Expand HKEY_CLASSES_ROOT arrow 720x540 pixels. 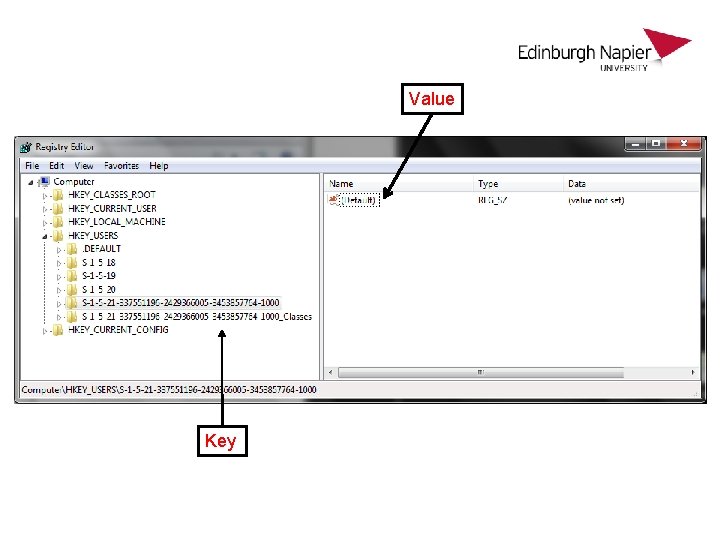(x=45, y=196)
